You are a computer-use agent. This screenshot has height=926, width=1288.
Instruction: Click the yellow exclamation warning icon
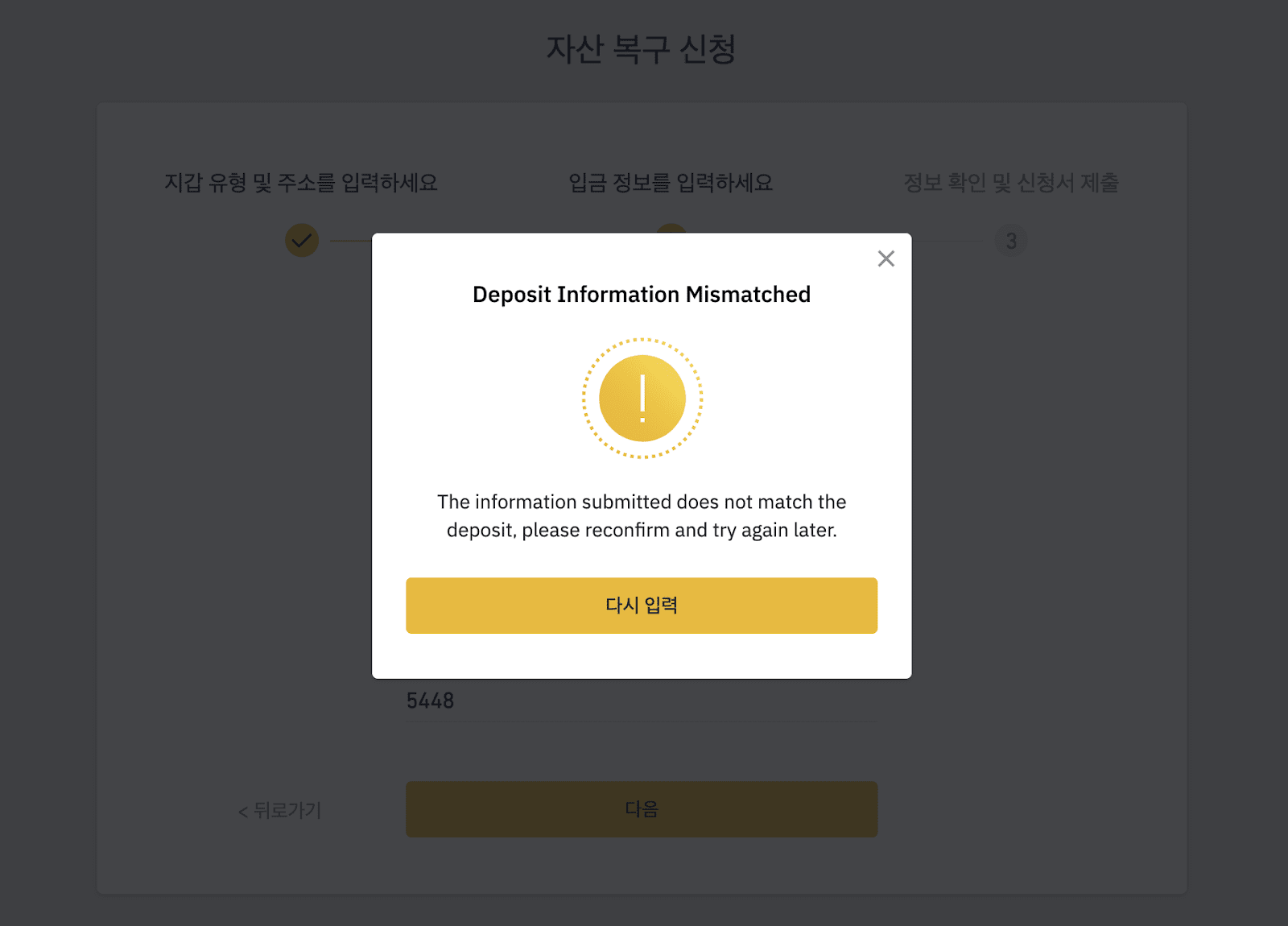642,399
